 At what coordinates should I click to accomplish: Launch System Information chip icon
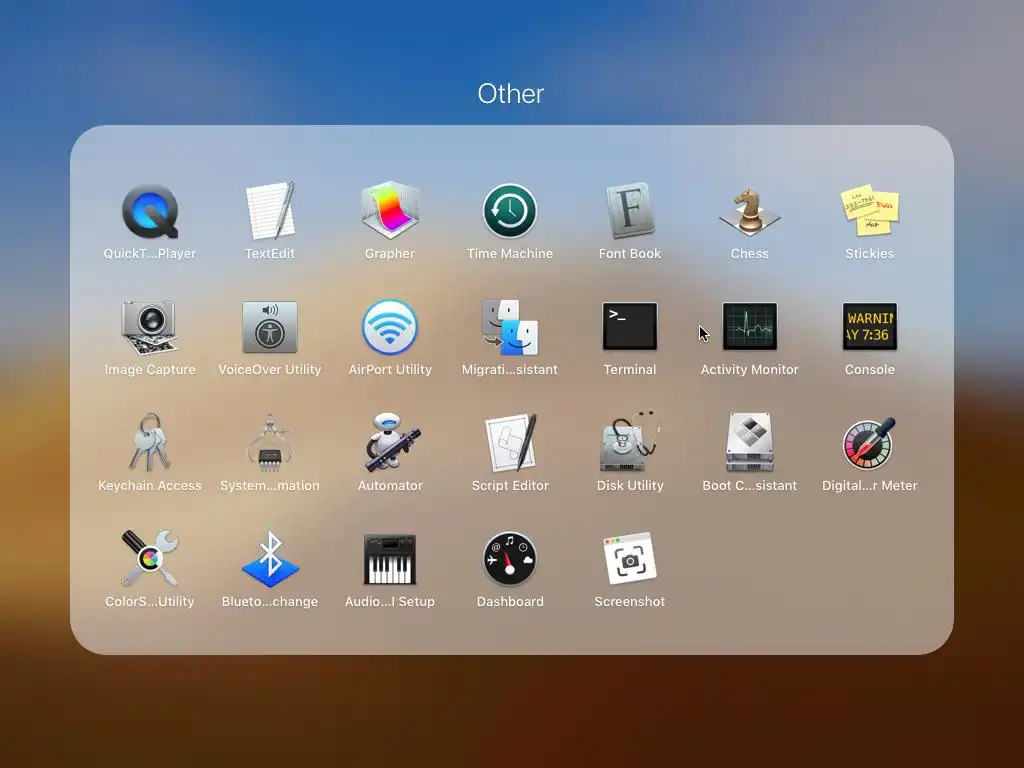(270, 443)
